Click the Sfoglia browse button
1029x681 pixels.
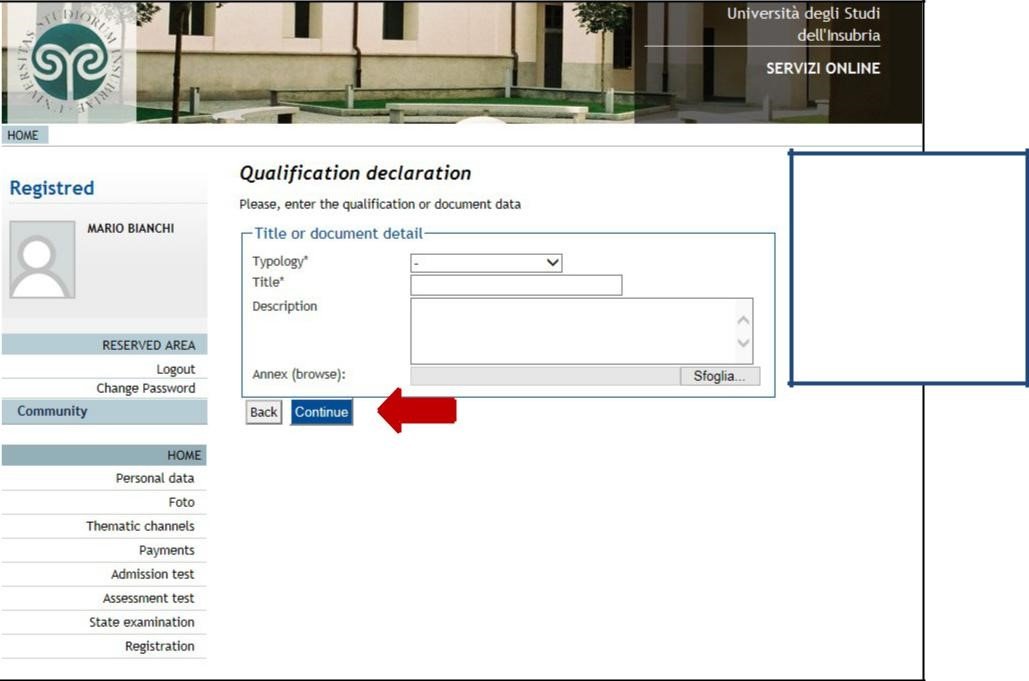720,376
